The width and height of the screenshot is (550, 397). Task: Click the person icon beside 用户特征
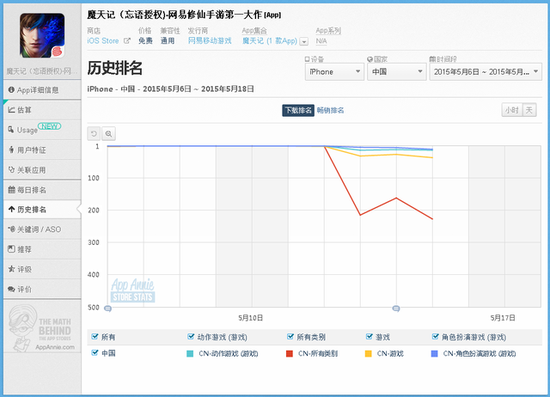pyautogui.click(x=11, y=150)
